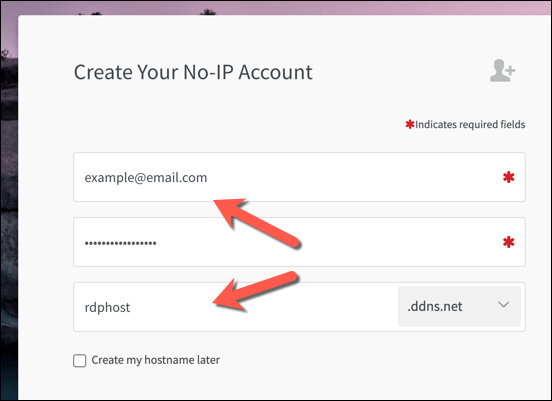This screenshot has height=401, width=552.
Task: Click the password dots inside the password box
Action: 120,243
